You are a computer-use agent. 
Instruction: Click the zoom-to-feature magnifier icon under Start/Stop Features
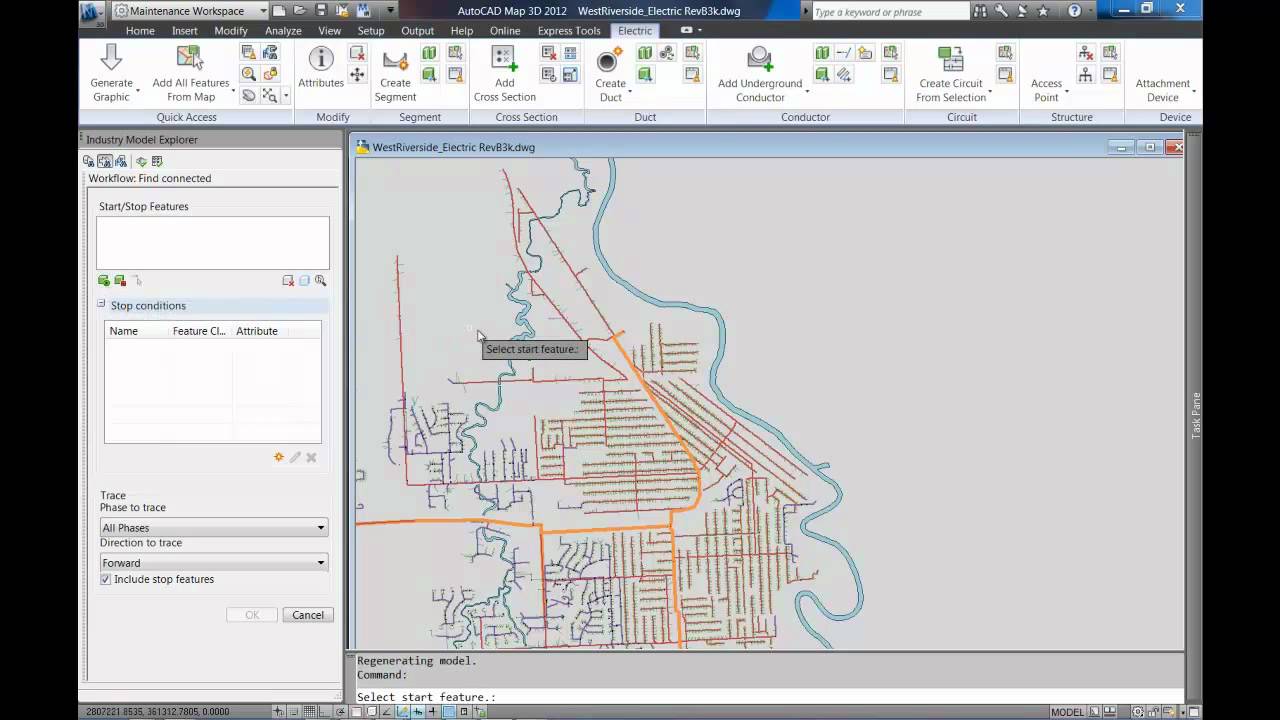[321, 281]
